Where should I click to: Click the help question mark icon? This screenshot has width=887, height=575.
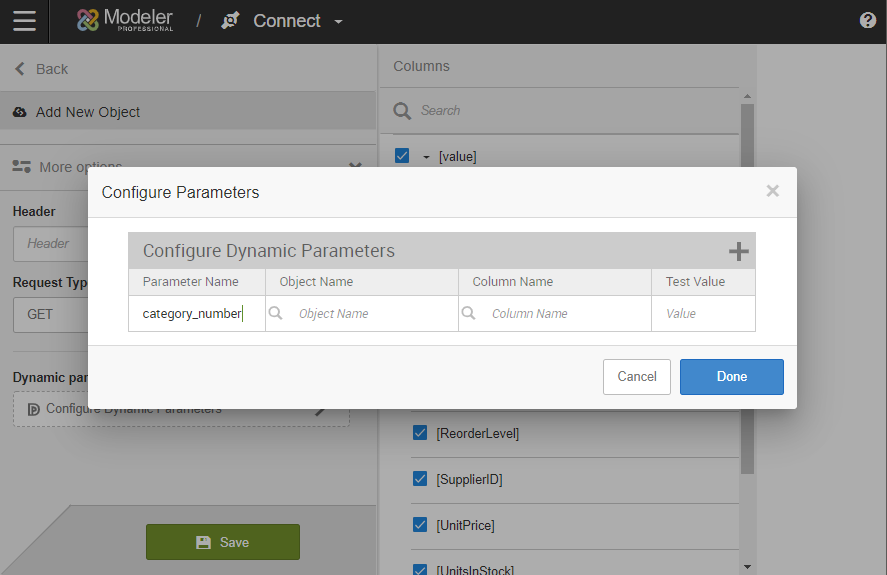coord(867,20)
